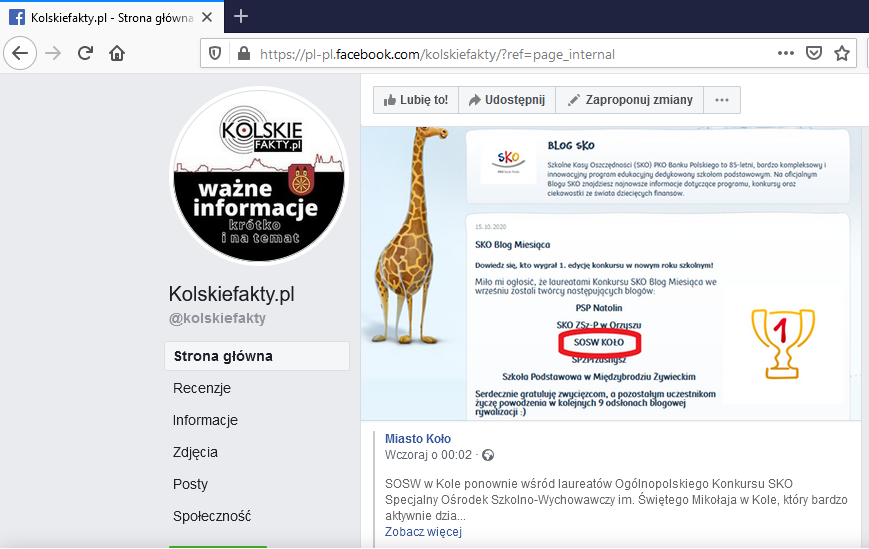Click Zaproponuj zmiany button
Image resolution: width=869 pixels, height=549 pixels.
click(630, 100)
